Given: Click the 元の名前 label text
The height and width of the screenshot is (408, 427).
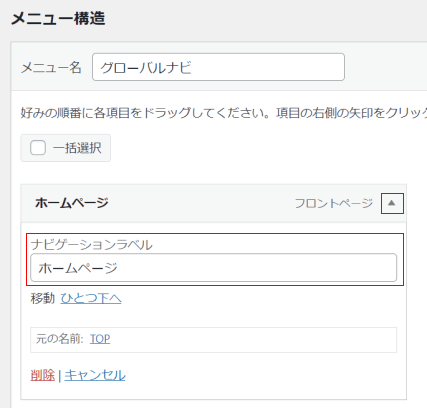Looking at the screenshot, I should [60, 339].
